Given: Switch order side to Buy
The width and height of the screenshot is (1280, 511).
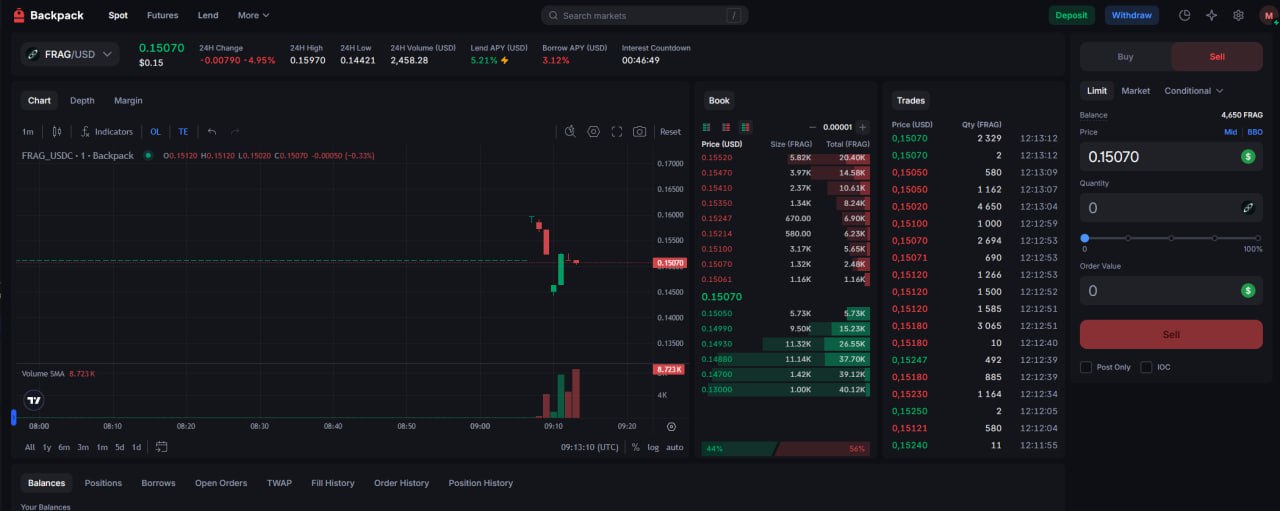Looking at the screenshot, I should pyautogui.click(x=1125, y=57).
